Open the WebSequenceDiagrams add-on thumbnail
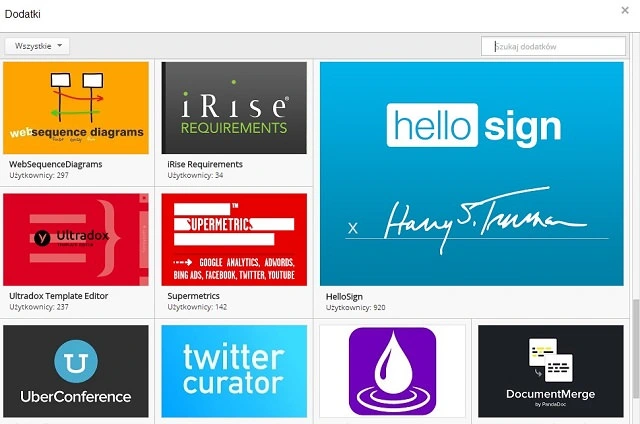640x424 pixels. tap(76, 108)
